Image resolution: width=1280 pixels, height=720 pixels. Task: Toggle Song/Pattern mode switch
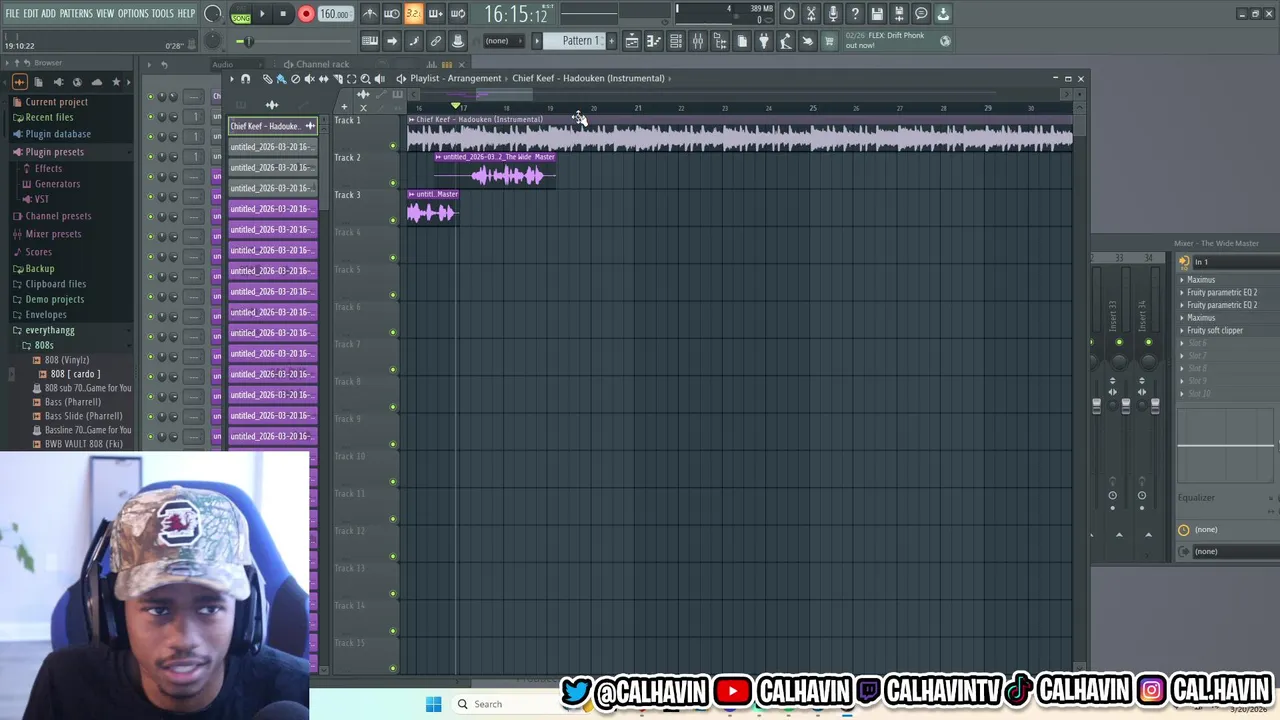point(241,14)
